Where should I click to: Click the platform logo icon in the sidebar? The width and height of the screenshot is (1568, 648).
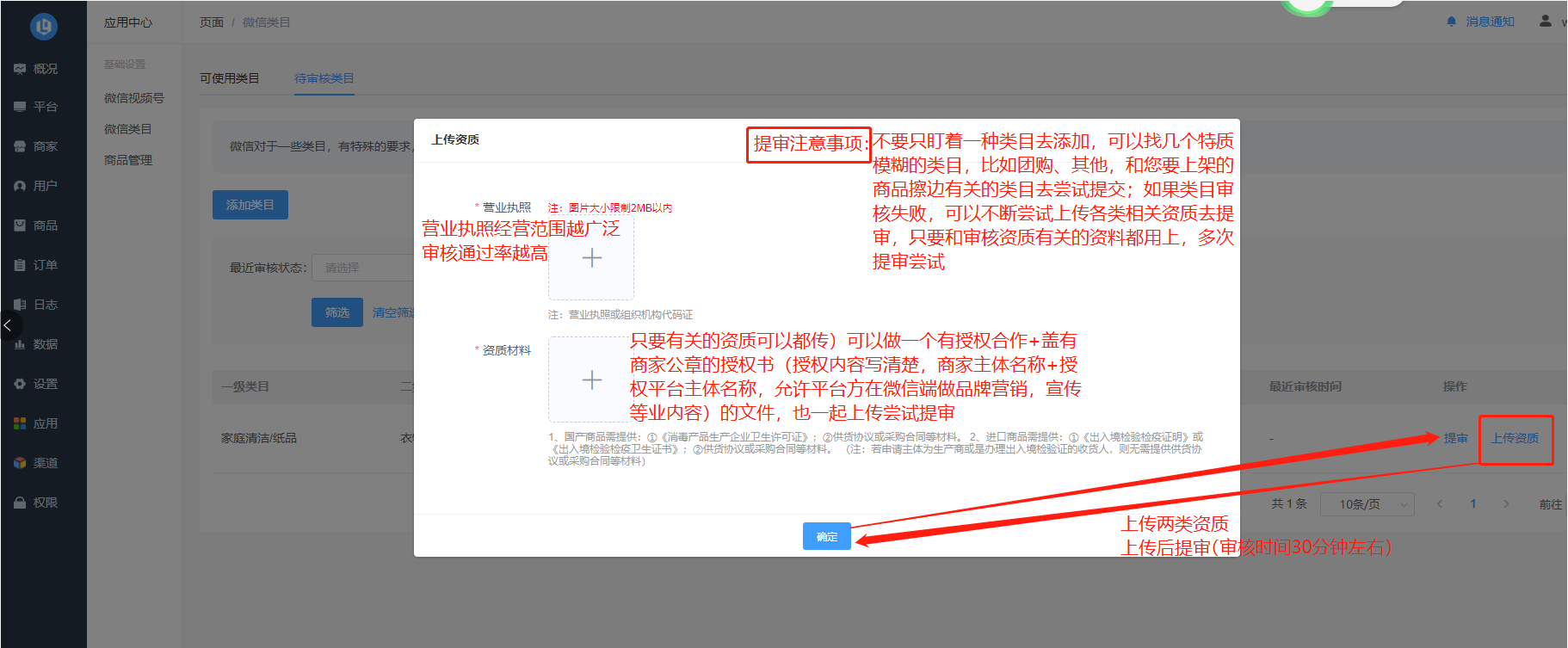44,27
